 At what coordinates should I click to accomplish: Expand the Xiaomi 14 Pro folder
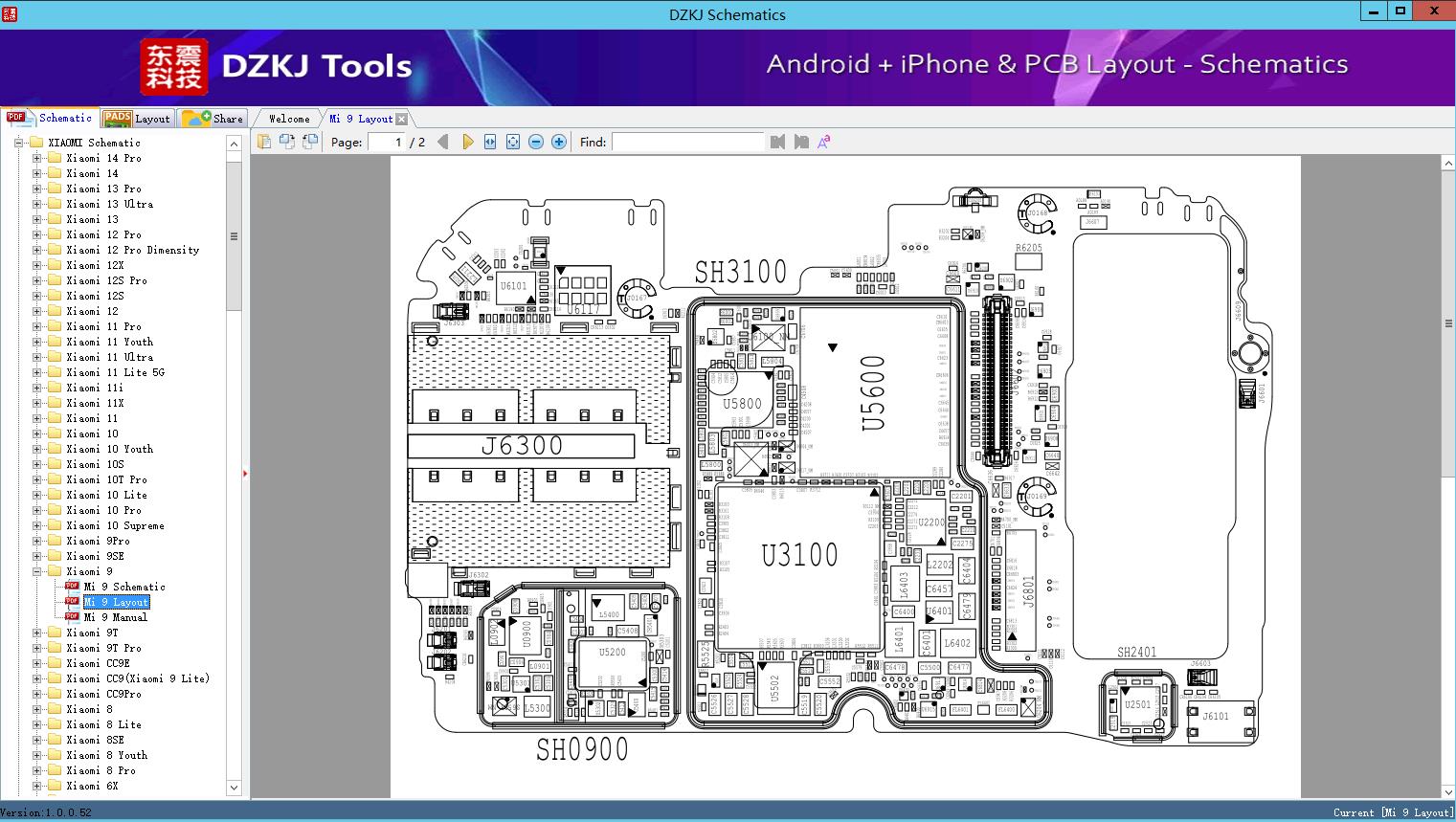pyautogui.click(x=37, y=158)
